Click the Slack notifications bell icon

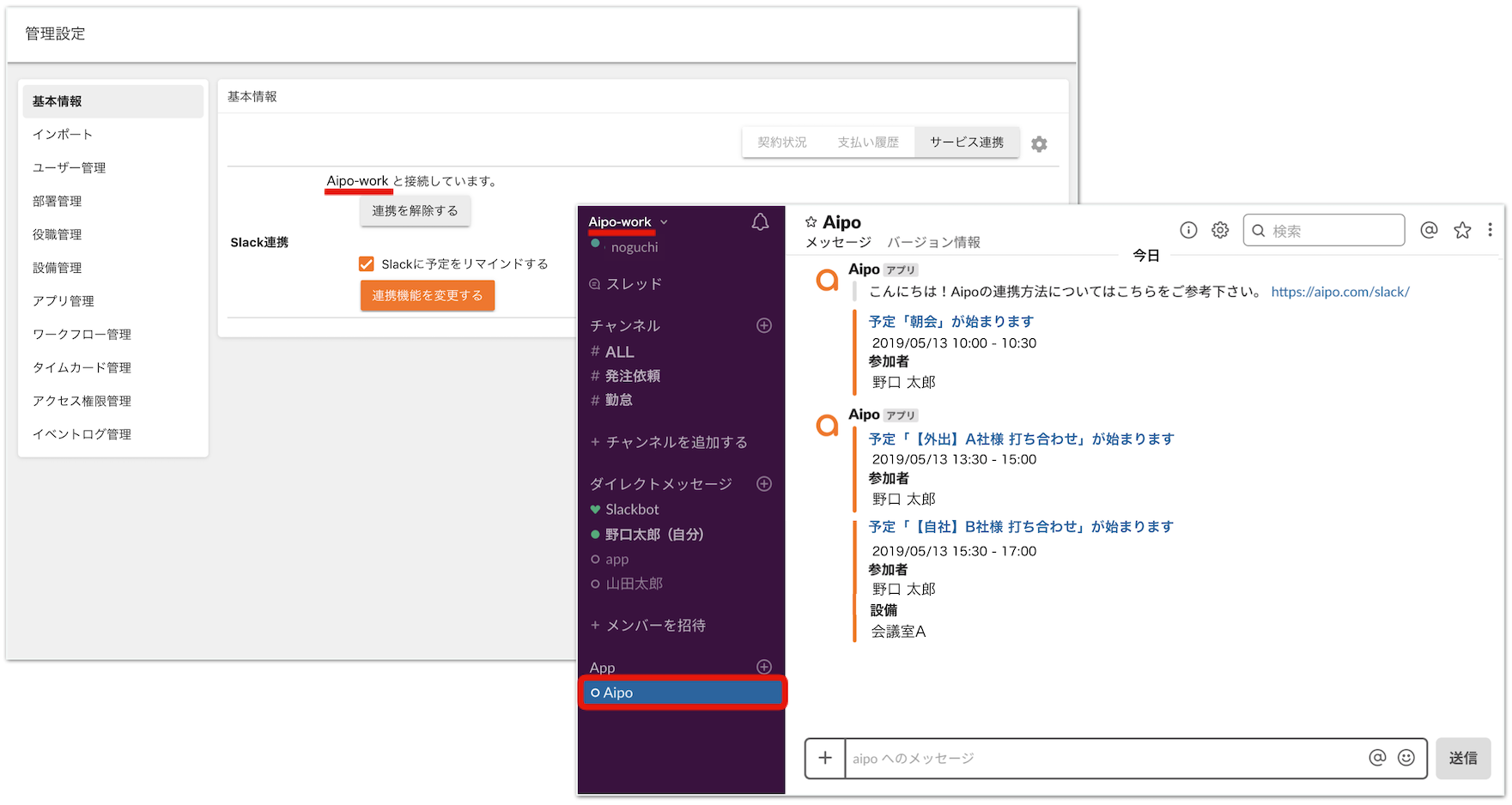(760, 223)
